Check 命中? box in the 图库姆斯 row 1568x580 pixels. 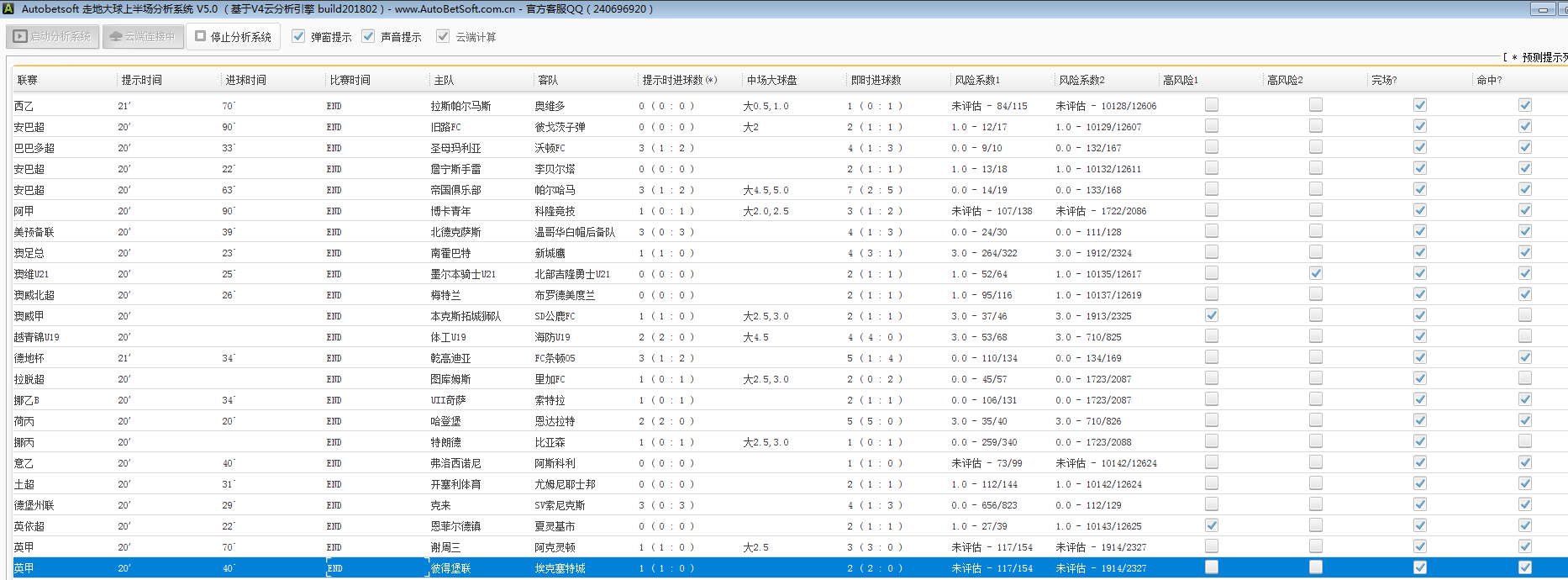pos(1524,378)
